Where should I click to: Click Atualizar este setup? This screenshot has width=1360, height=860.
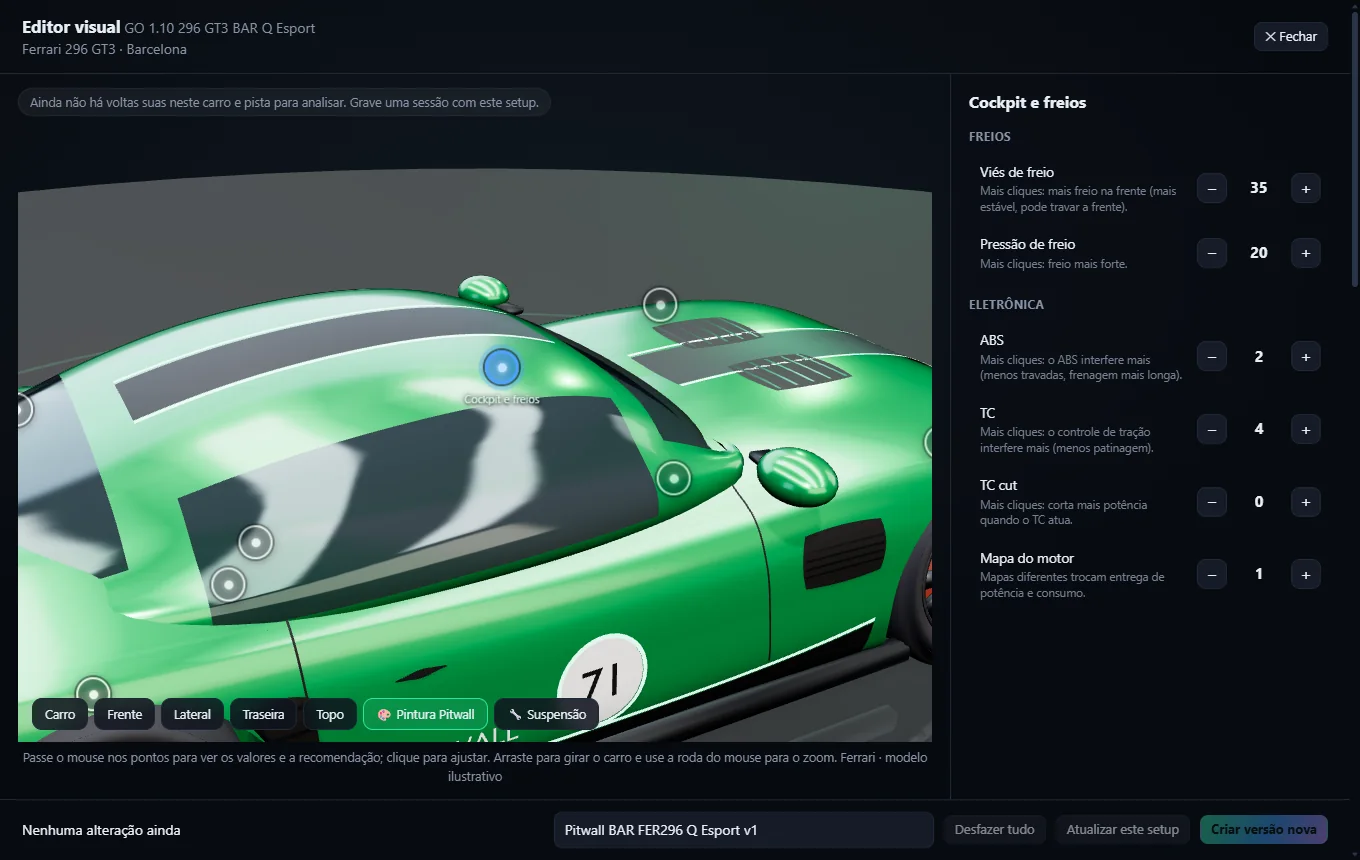[1123, 830]
